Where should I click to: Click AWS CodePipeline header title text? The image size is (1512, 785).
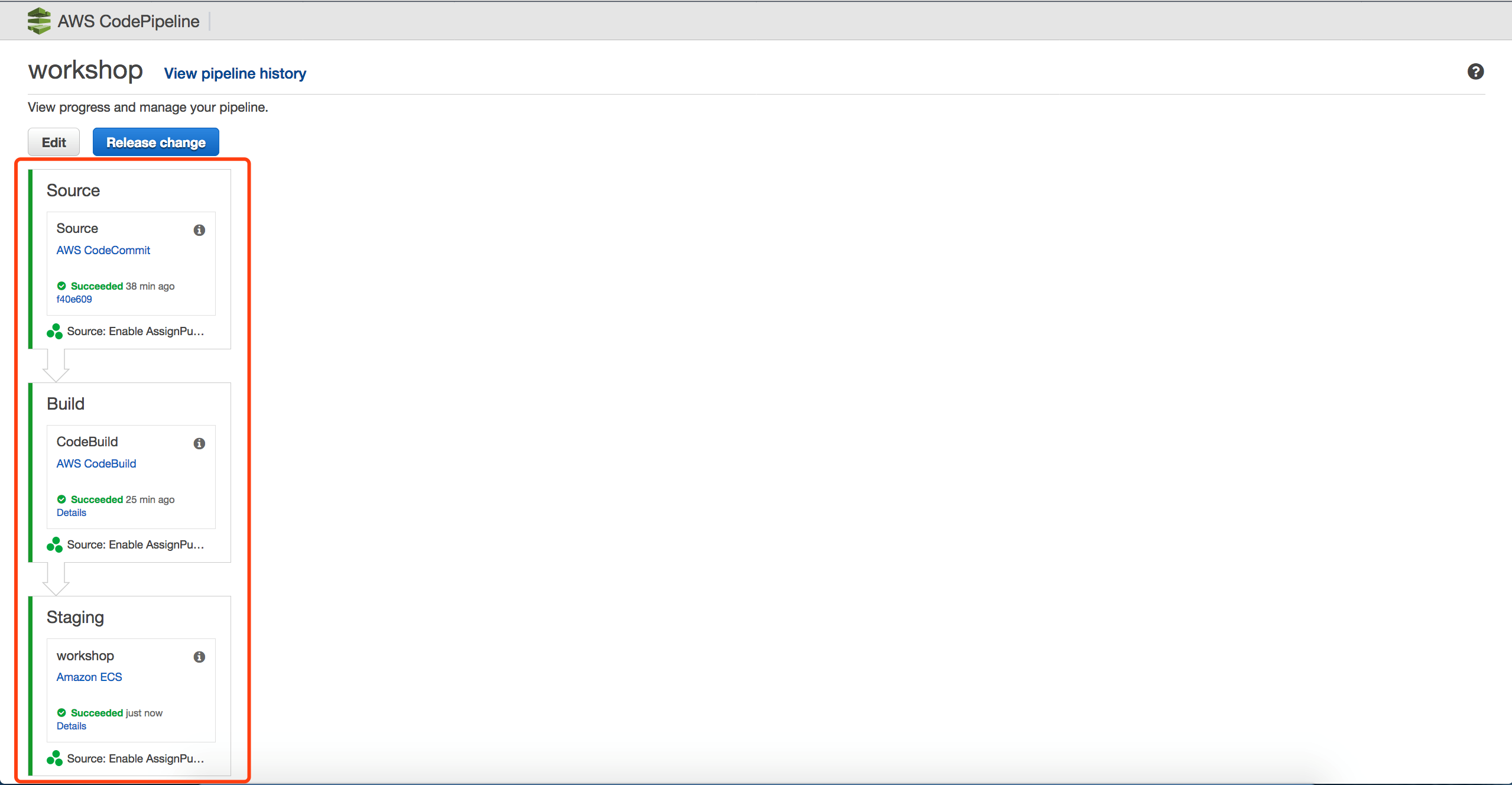(129, 21)
